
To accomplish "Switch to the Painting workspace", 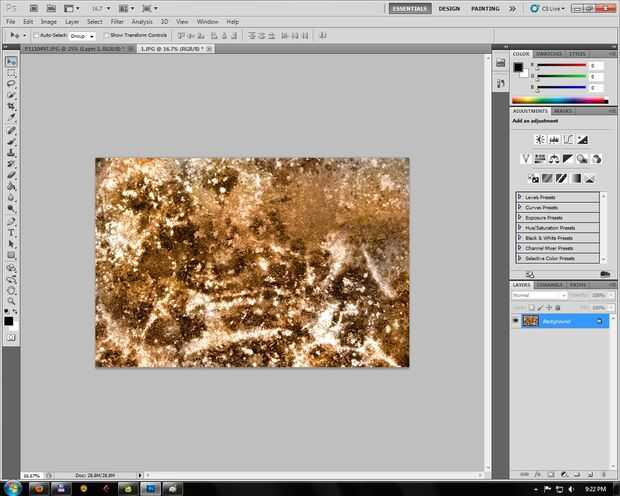I will coord(485,8).
